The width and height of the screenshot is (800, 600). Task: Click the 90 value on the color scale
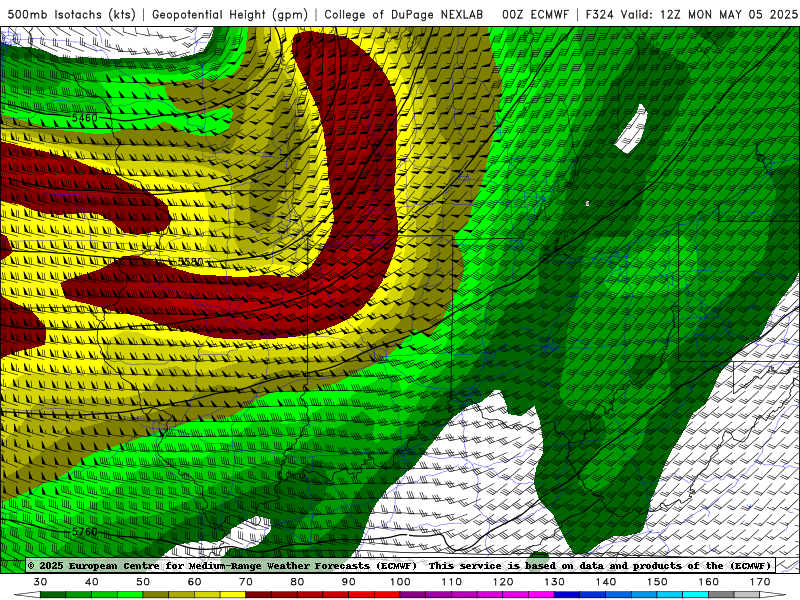point(349,582)
